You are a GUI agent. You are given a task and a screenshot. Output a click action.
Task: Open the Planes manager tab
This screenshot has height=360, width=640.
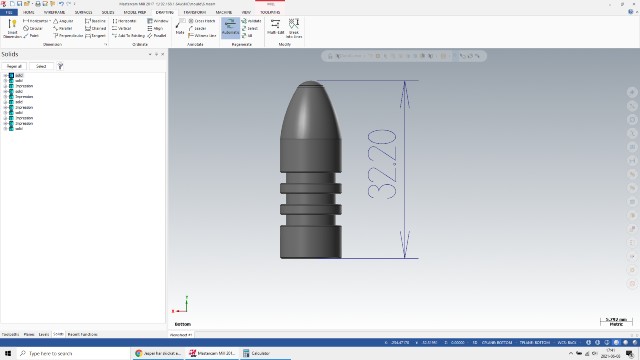[29, 334]
